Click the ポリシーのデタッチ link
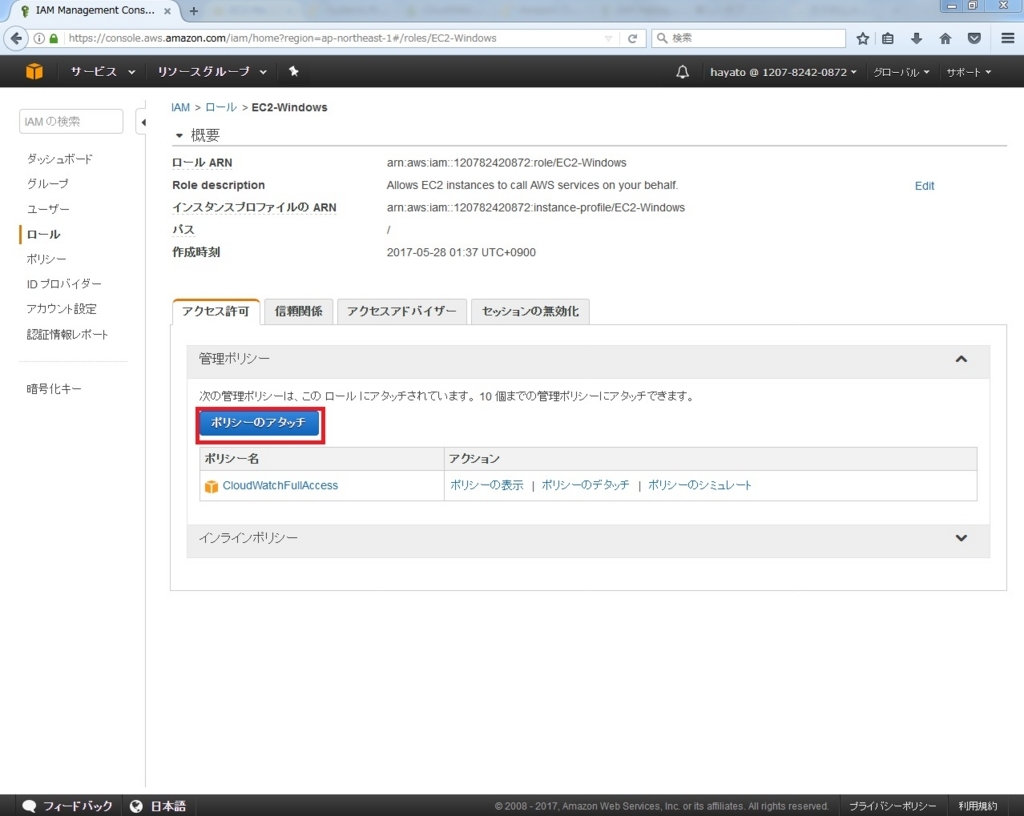Image resolution: width=1024 pixels, height=816 pixels. [x=585, y=485]
